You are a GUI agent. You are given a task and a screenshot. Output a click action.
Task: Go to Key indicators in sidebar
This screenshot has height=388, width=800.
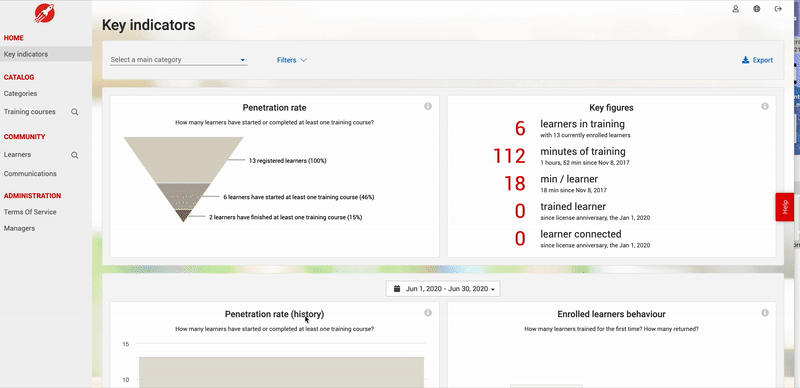tap(46, 54)
